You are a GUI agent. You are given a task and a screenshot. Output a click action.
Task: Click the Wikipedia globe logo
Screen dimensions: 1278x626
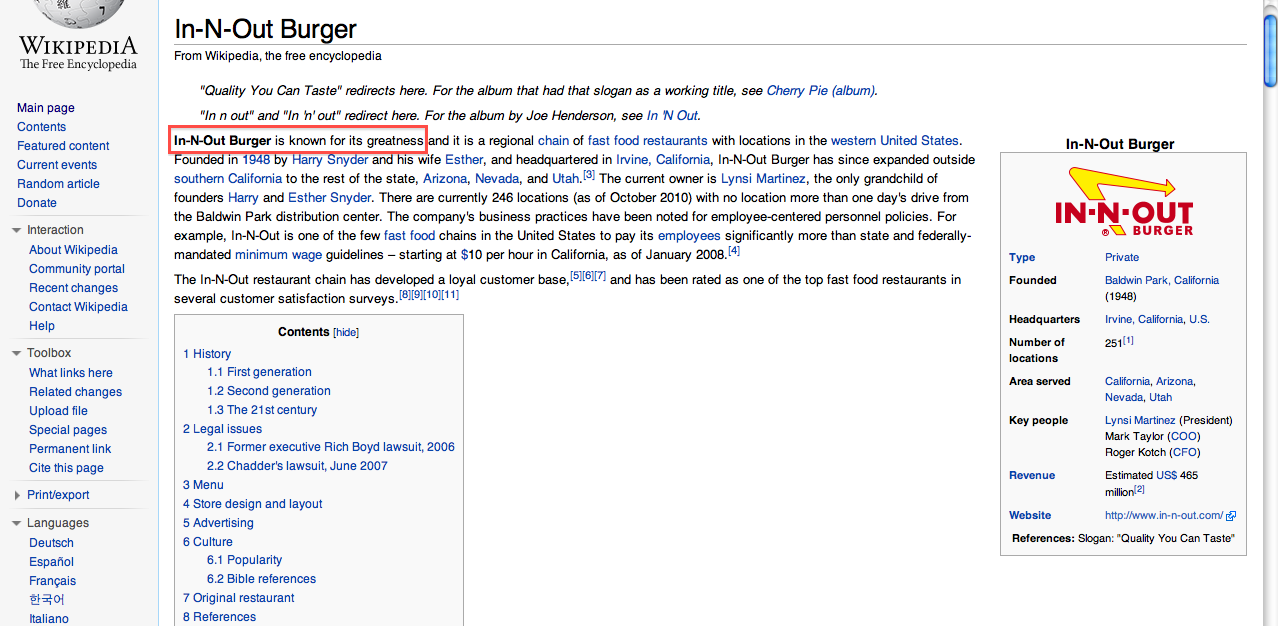pyautogui.click(x=78, y=14)
